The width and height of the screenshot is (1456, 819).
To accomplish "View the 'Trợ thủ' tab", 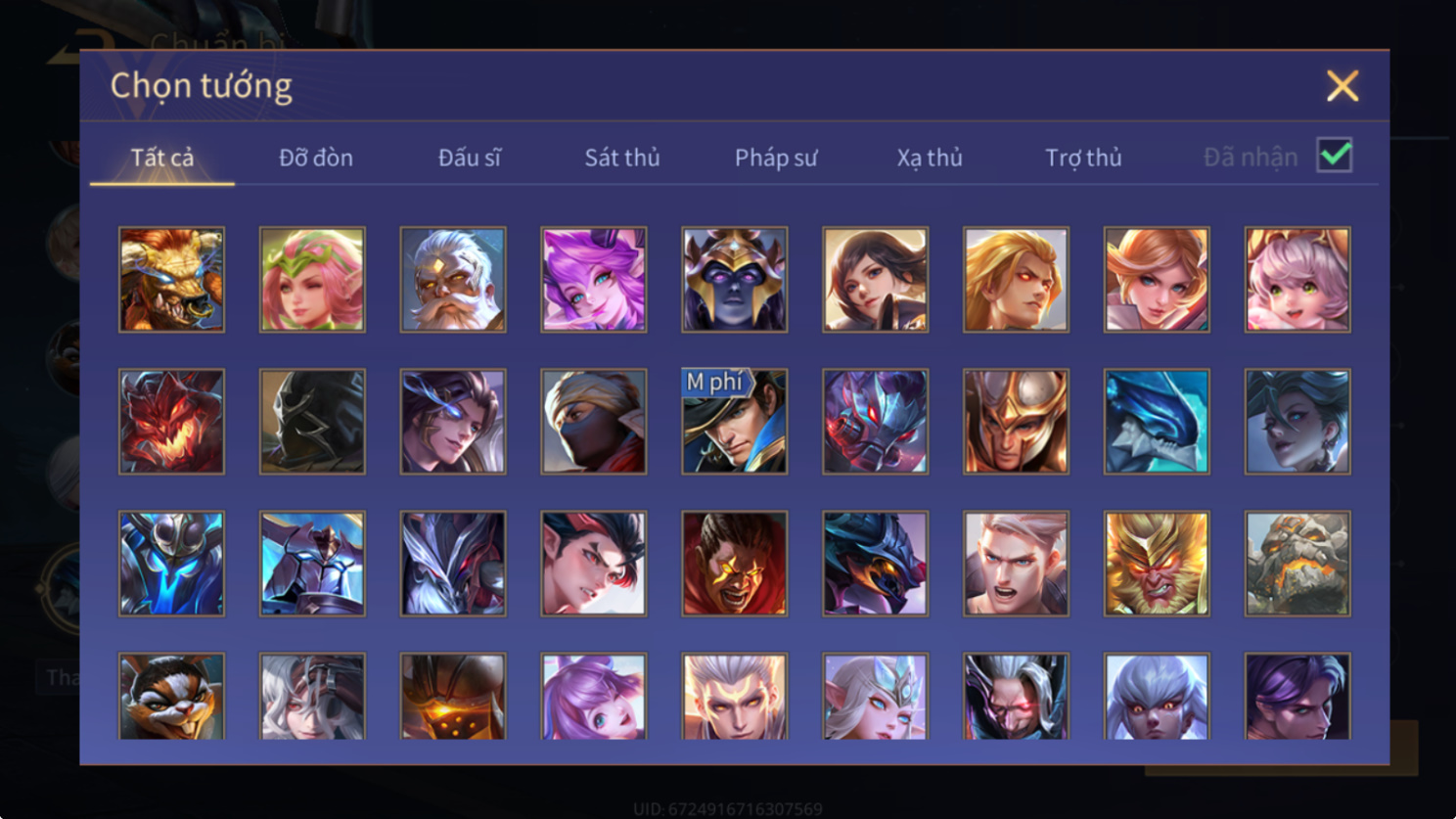I will 1083,158.
